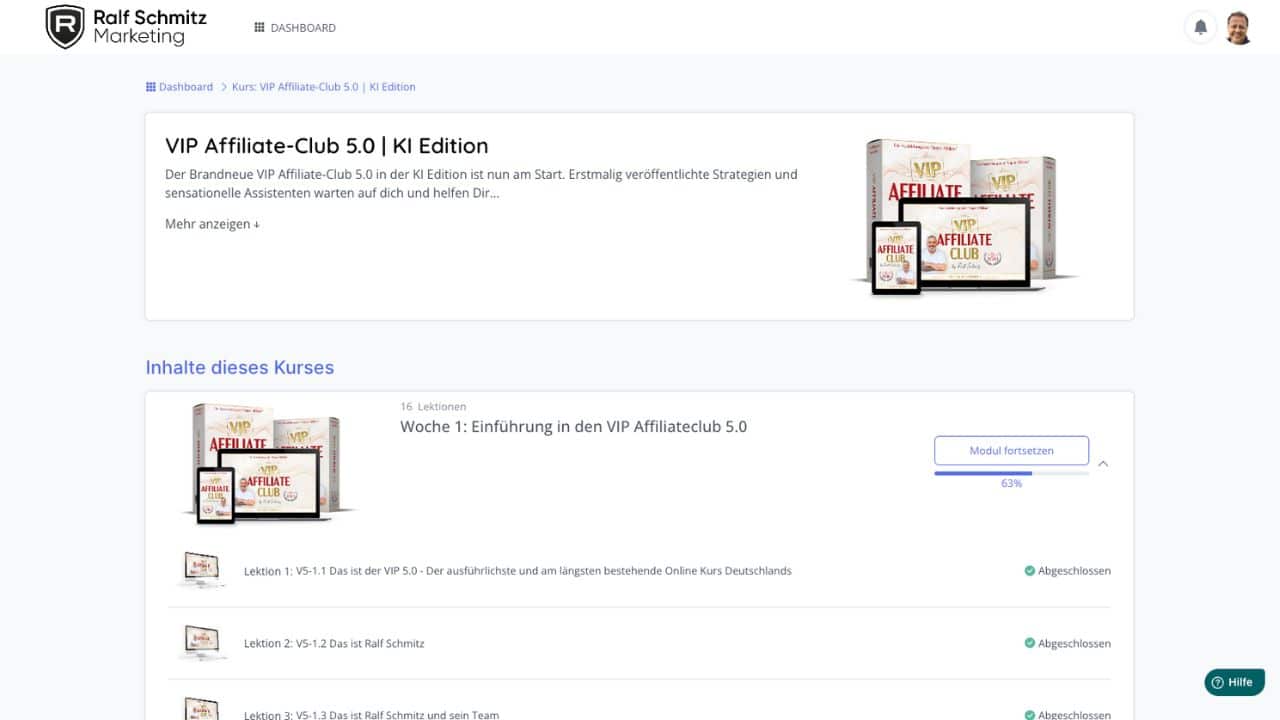Open Woche 1: Einführung in den VIP Affiliateclub 5.0
1280x720 pixels.
573,427
